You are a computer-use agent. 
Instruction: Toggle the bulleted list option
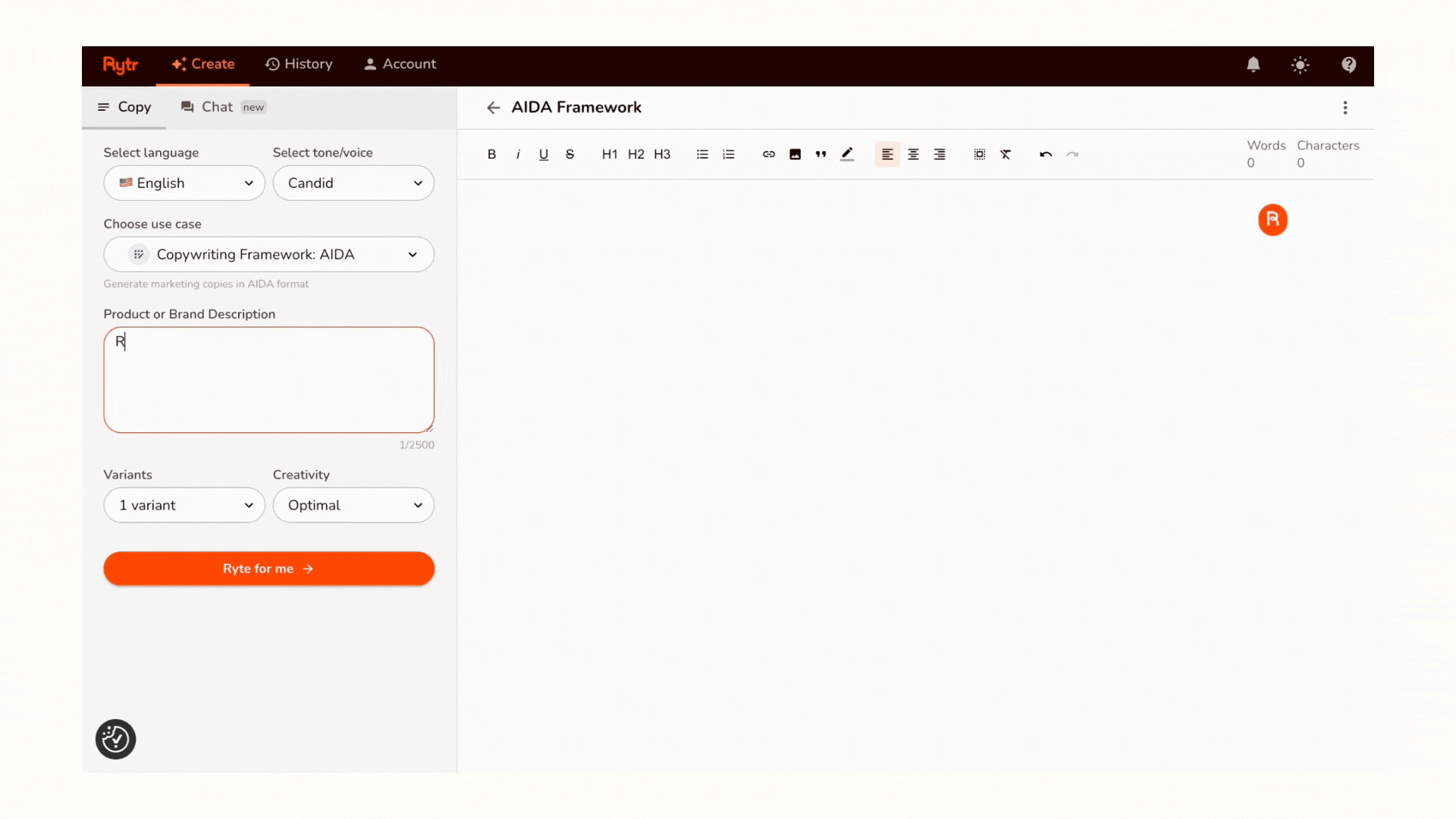coord(701,154)
